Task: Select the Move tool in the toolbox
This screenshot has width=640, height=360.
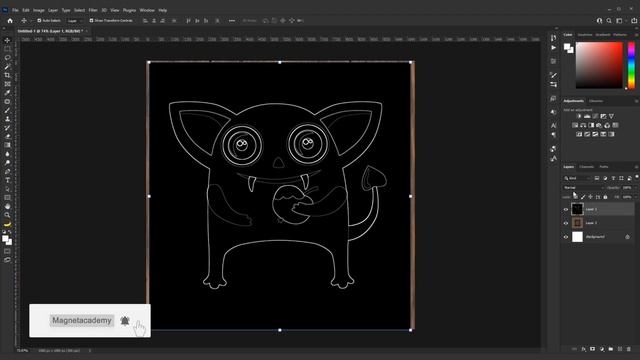Action: pyautogui.click(x=7, y=40)
